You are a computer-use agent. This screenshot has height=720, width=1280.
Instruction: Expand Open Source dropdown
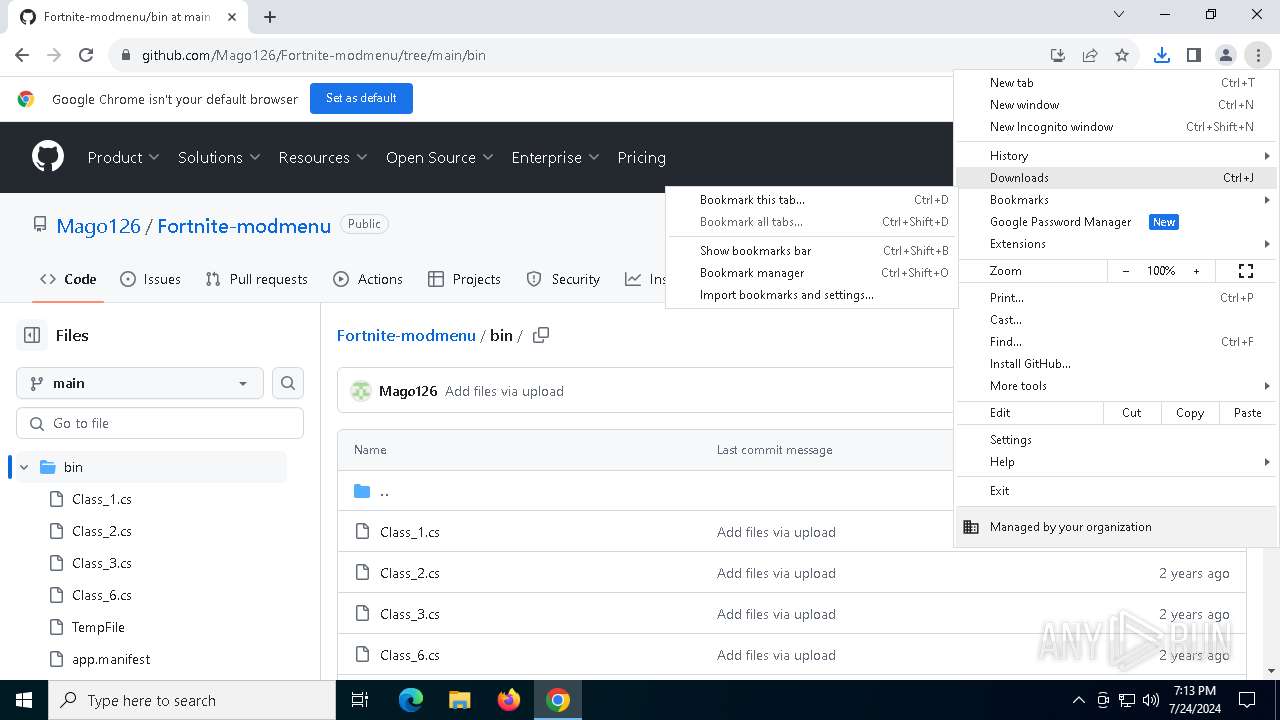[440, 157]
